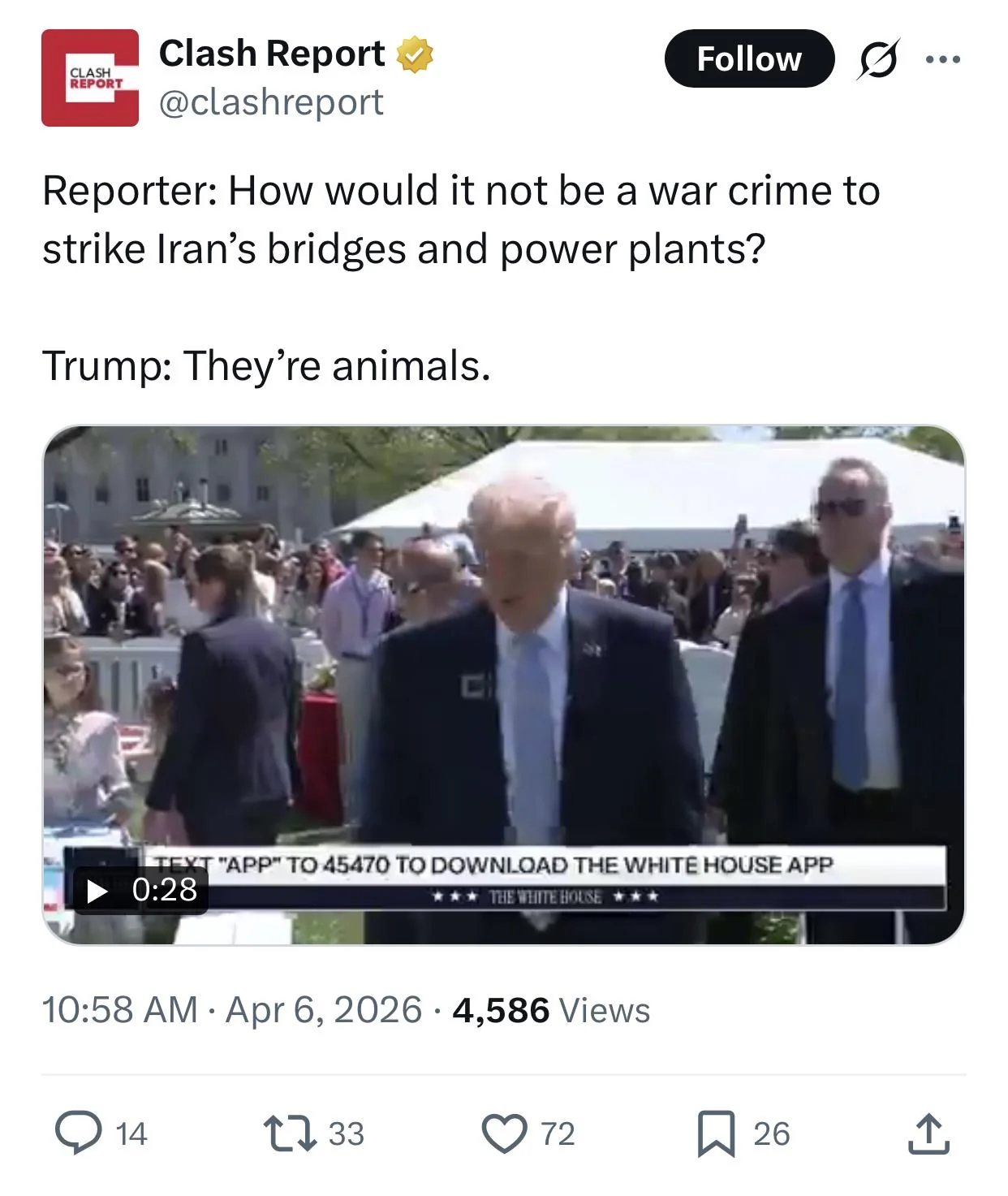Share the post via the share icon
This screenshot has width=1008, height=1196.
pyautogui.click(x=928, y=1133)
